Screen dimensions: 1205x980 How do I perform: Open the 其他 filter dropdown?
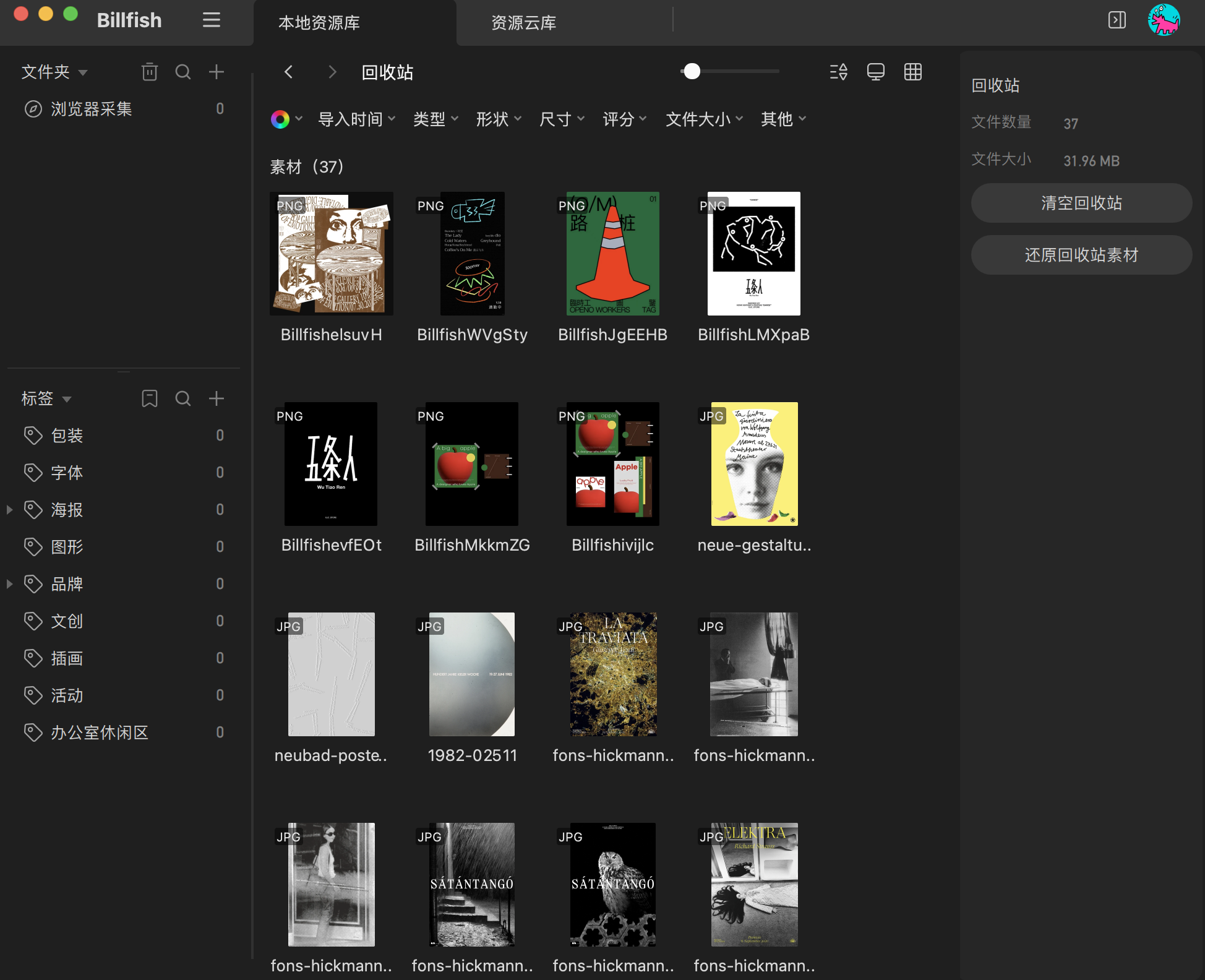(x=784, y=119)
